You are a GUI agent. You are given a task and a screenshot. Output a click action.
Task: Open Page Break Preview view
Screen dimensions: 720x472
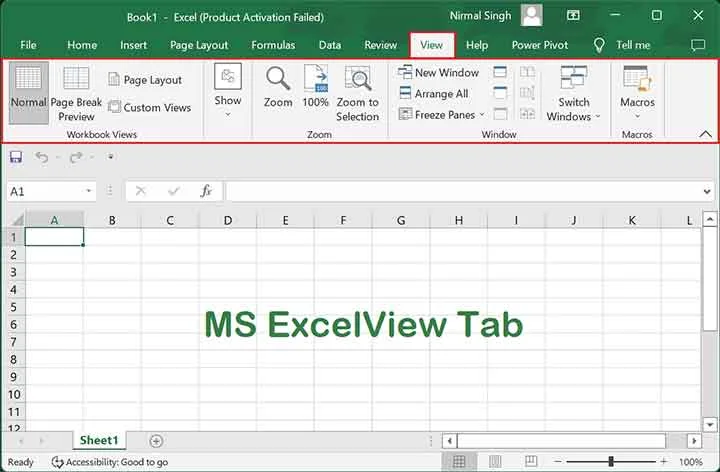pyautogui.click(x=76, y=94)
